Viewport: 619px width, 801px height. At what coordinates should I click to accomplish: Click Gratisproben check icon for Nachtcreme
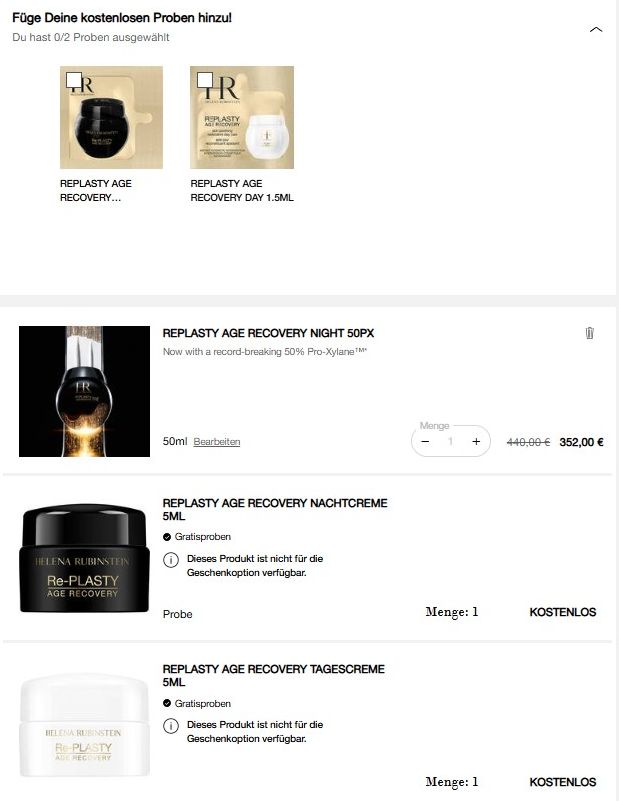166,537
